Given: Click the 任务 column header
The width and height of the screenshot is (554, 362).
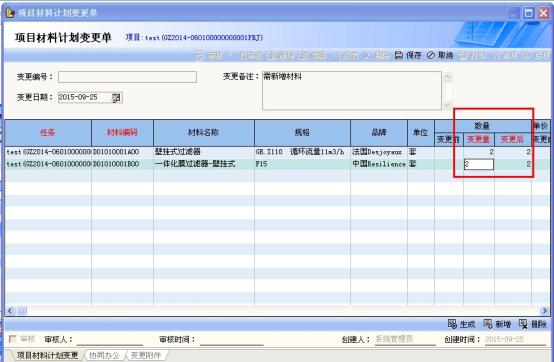Looking at the screenshot, I should tap(48, 133).
